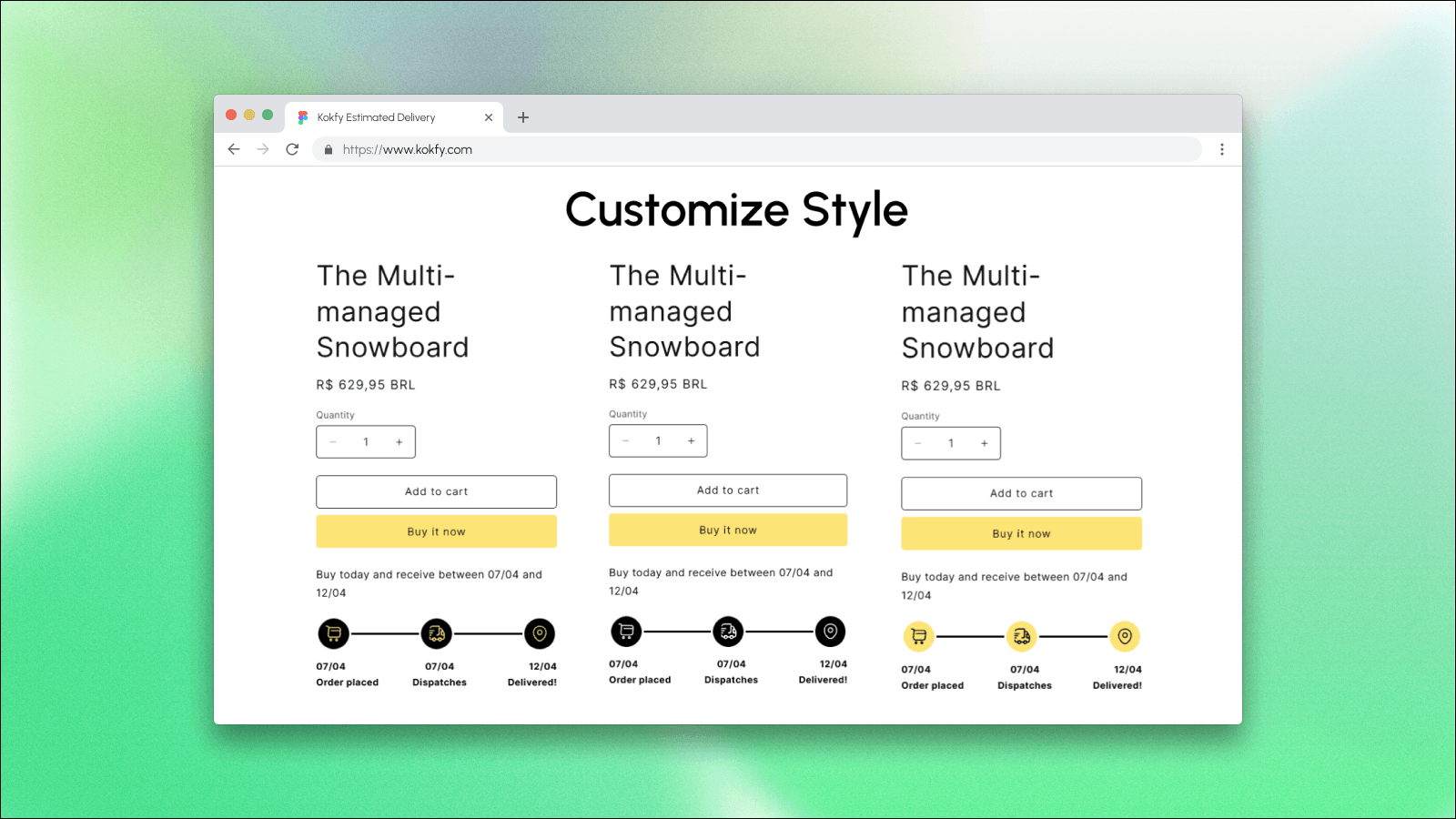Click the Figma favicon on the browser tab
The image size is (1456, 819).
click(301, 116)
